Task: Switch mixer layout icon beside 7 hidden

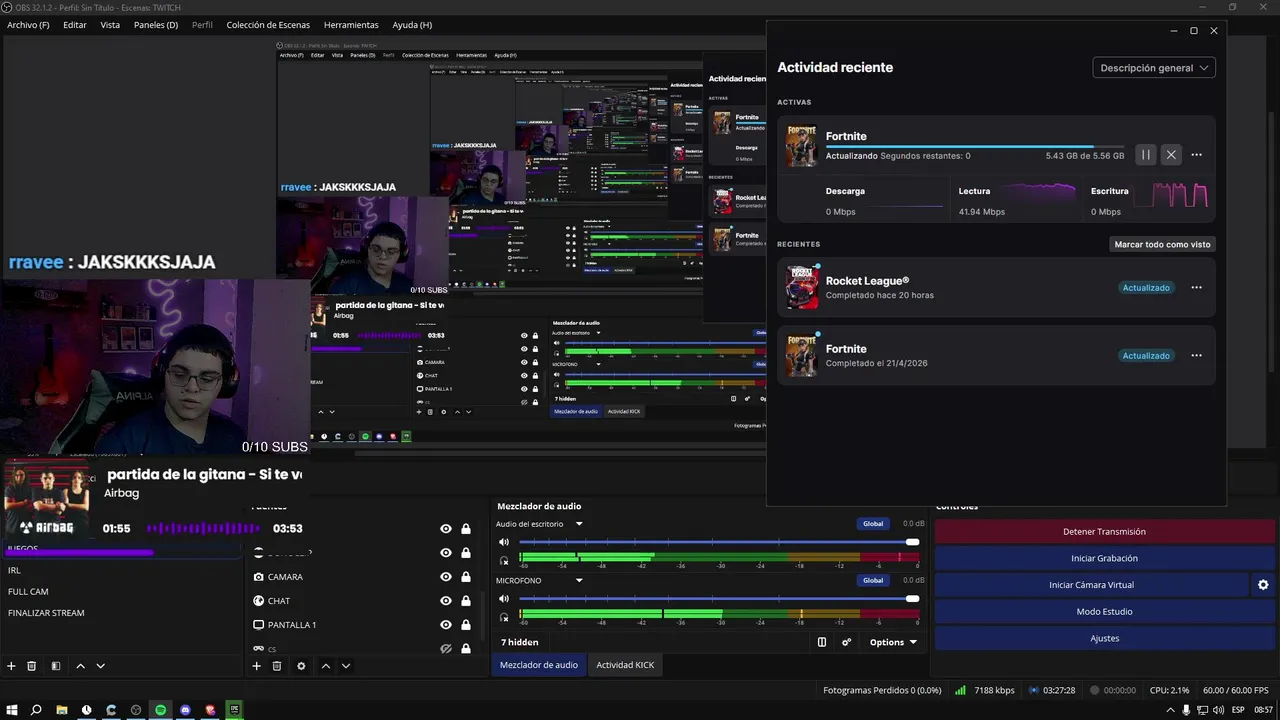Action: click(x=822, y=642)
